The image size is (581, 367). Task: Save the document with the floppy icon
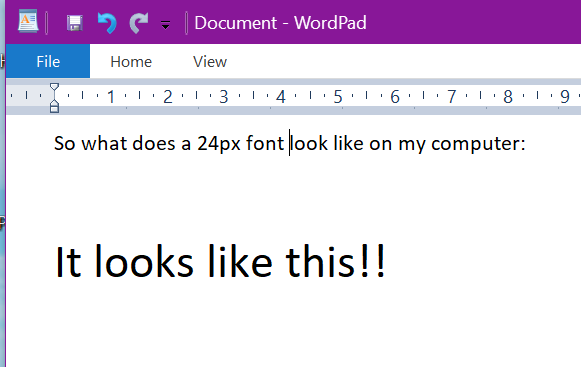[x=74, y=23]
